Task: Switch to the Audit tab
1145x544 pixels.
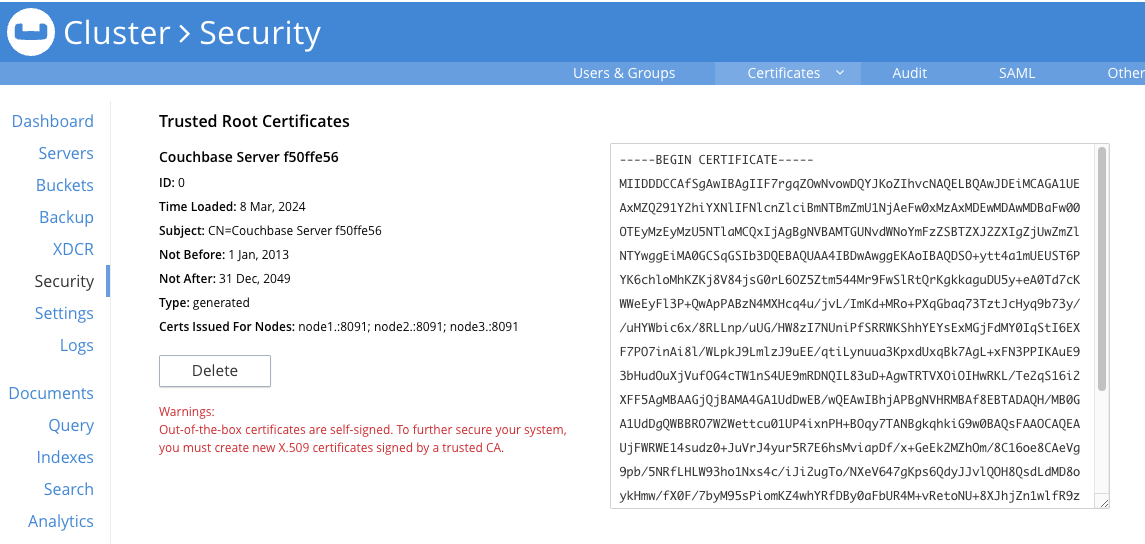Action: 909,73
